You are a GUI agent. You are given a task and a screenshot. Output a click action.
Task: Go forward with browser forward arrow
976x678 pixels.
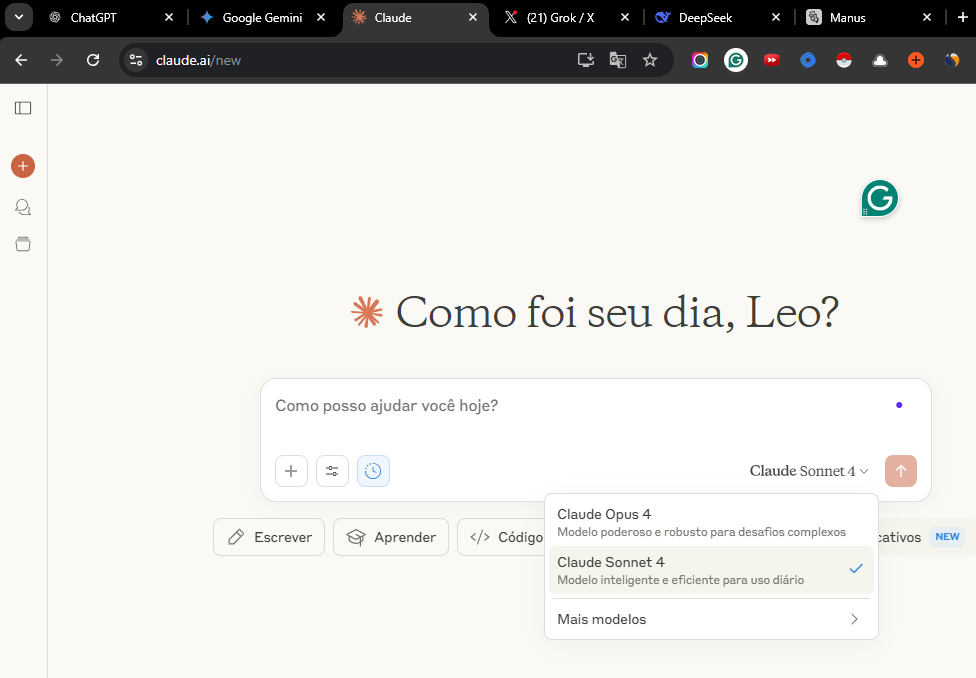pyautogui.click(x=57, y=60)
